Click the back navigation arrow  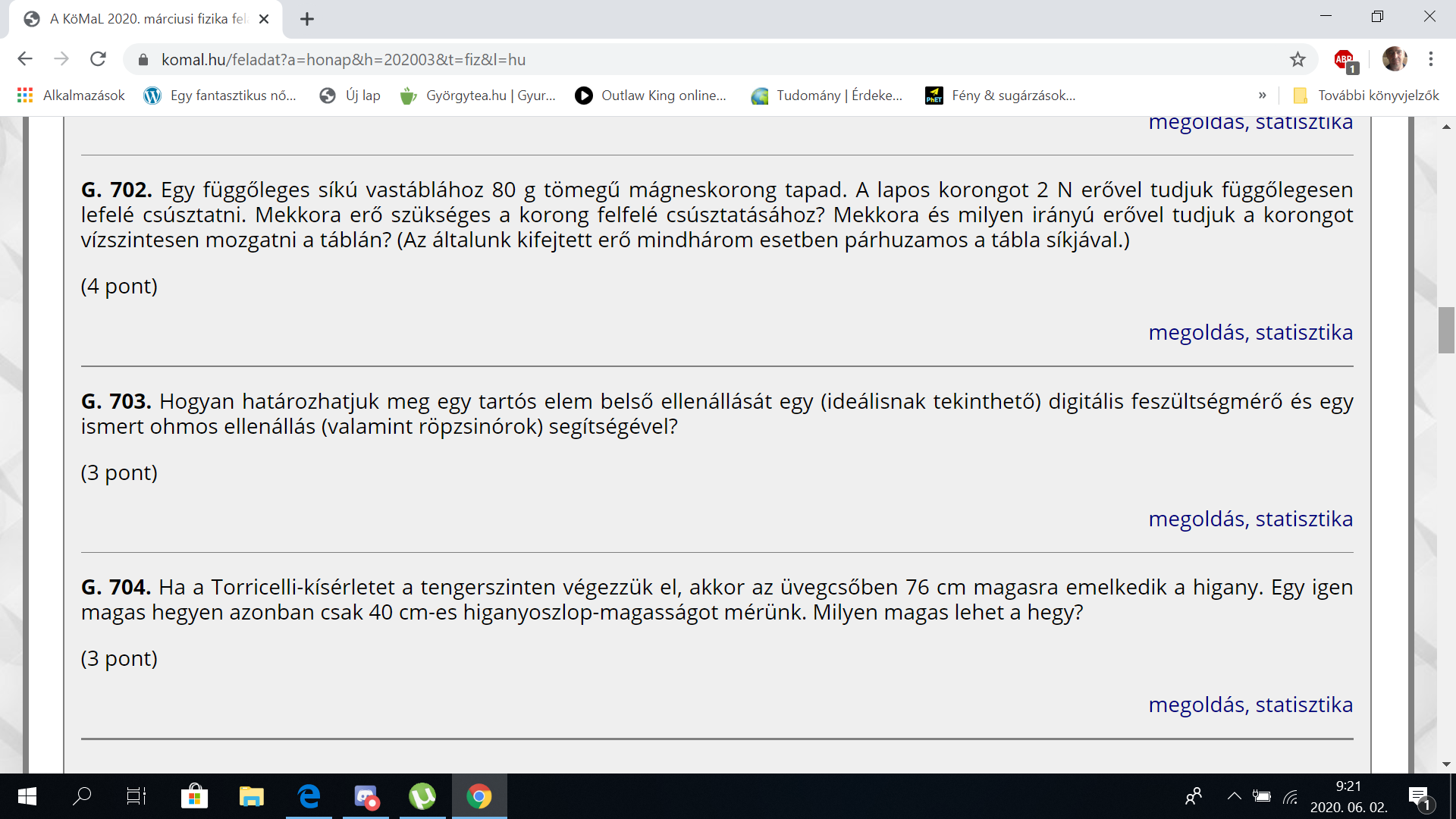pos(25,59)
